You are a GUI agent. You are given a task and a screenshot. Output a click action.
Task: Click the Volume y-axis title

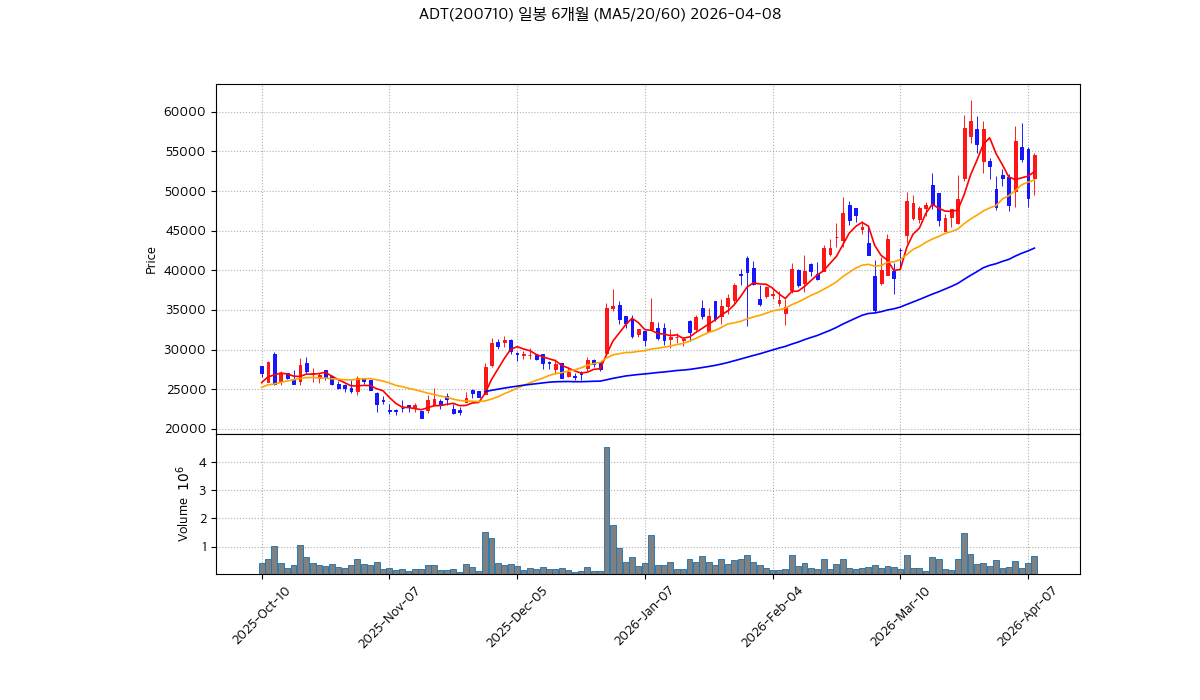pyautogui.click(x=182, y=504)
